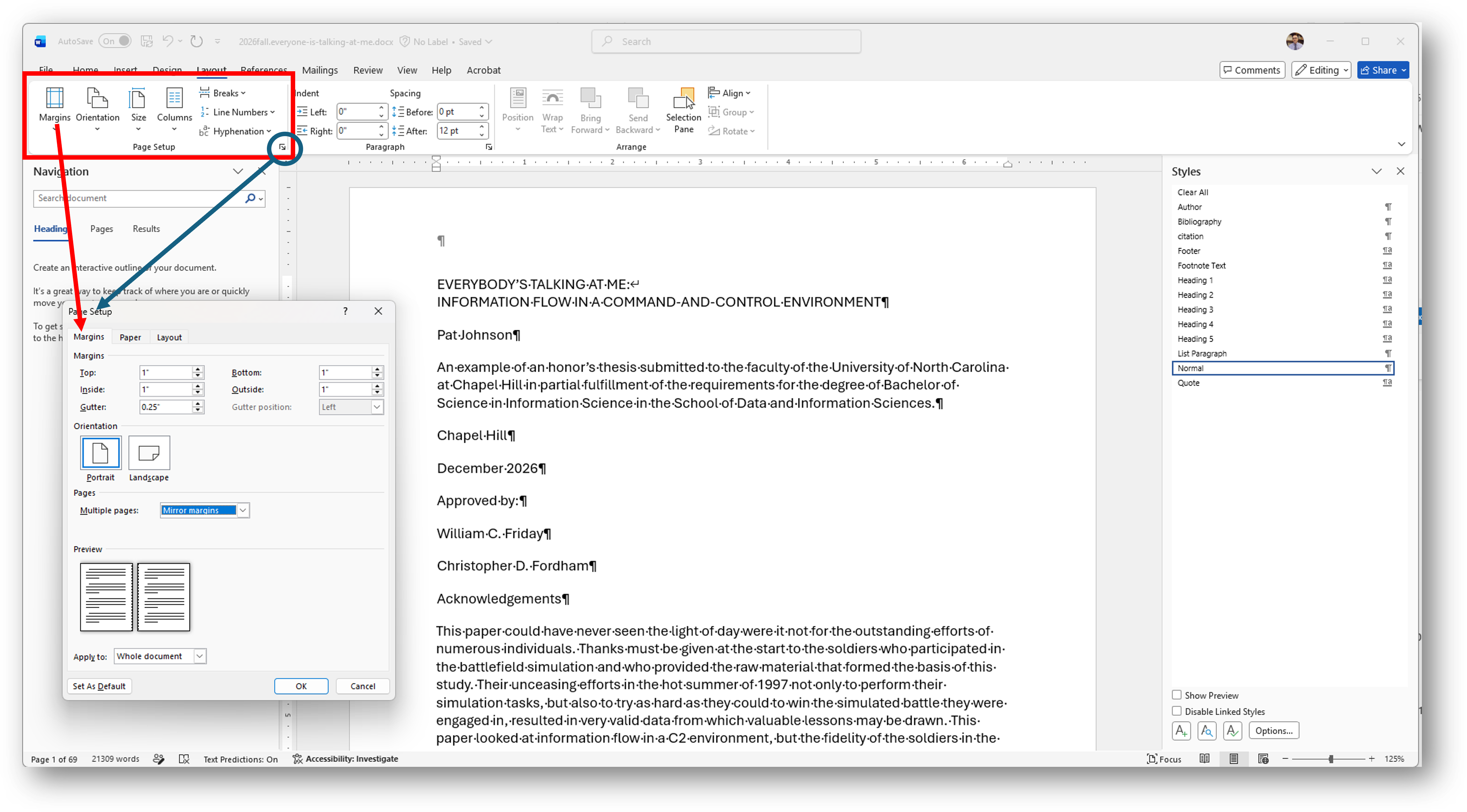Click Cancel in Page Setup dialog
Image resolution: width=1467 pixels, height=812 pixels.
pyautogui.click(x=363, y=686)
